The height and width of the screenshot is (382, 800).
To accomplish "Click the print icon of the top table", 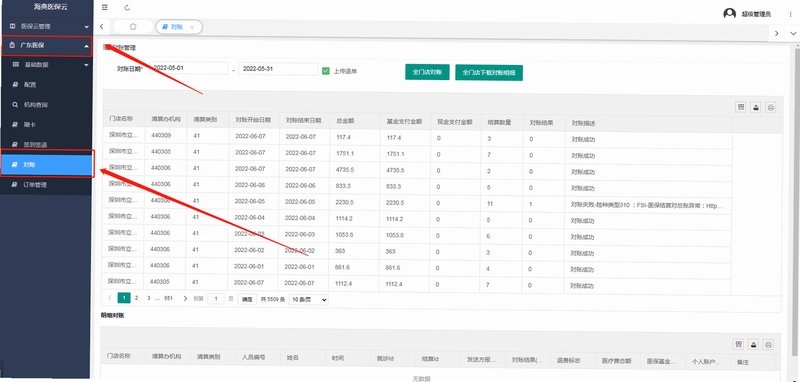I will [771, 107].
